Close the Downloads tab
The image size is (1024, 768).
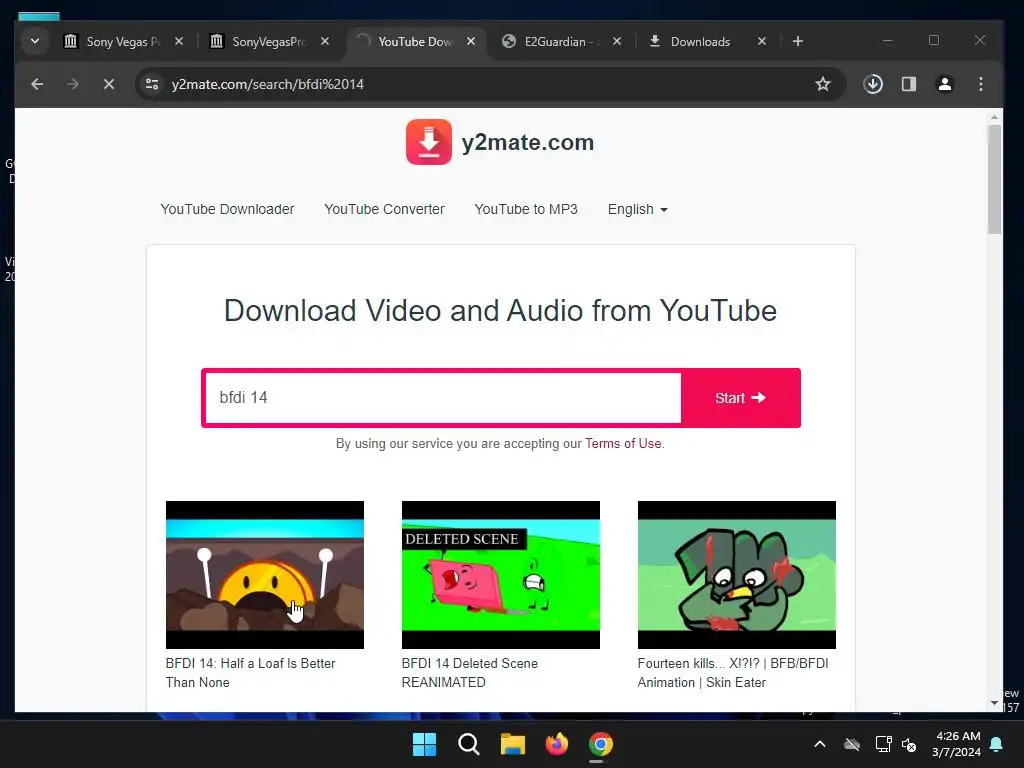click(761, 41)
